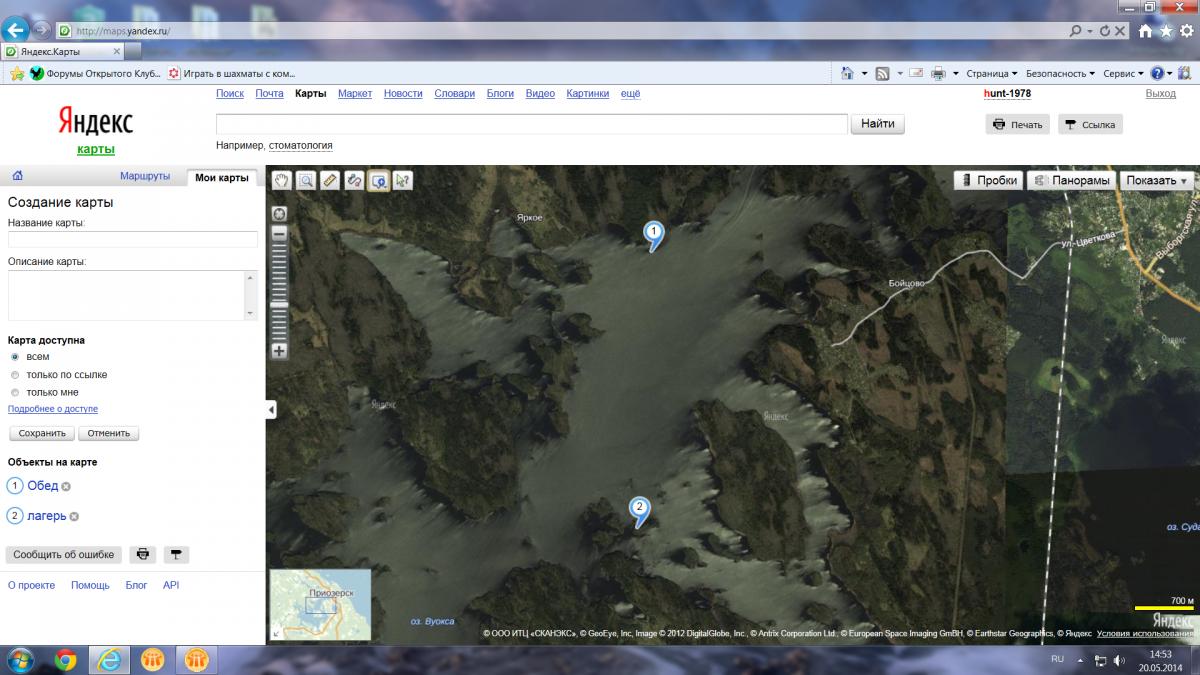Click the map zoom out minus button

(x=279, y=233)
